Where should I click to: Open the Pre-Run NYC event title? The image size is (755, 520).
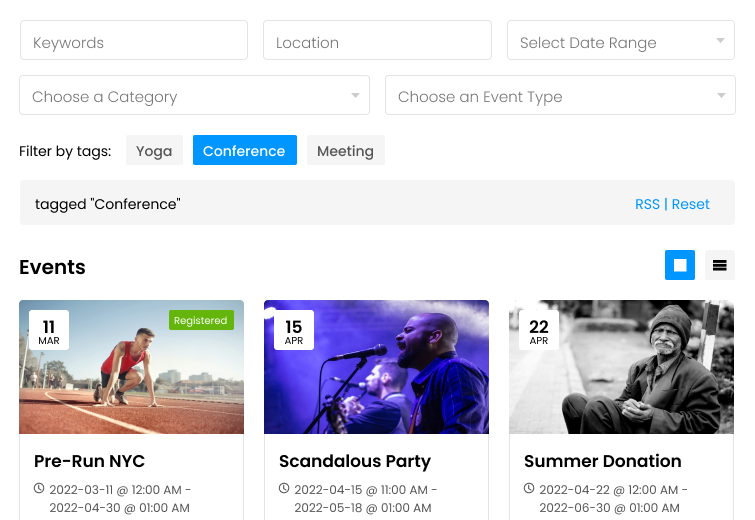tap(90, 461)
